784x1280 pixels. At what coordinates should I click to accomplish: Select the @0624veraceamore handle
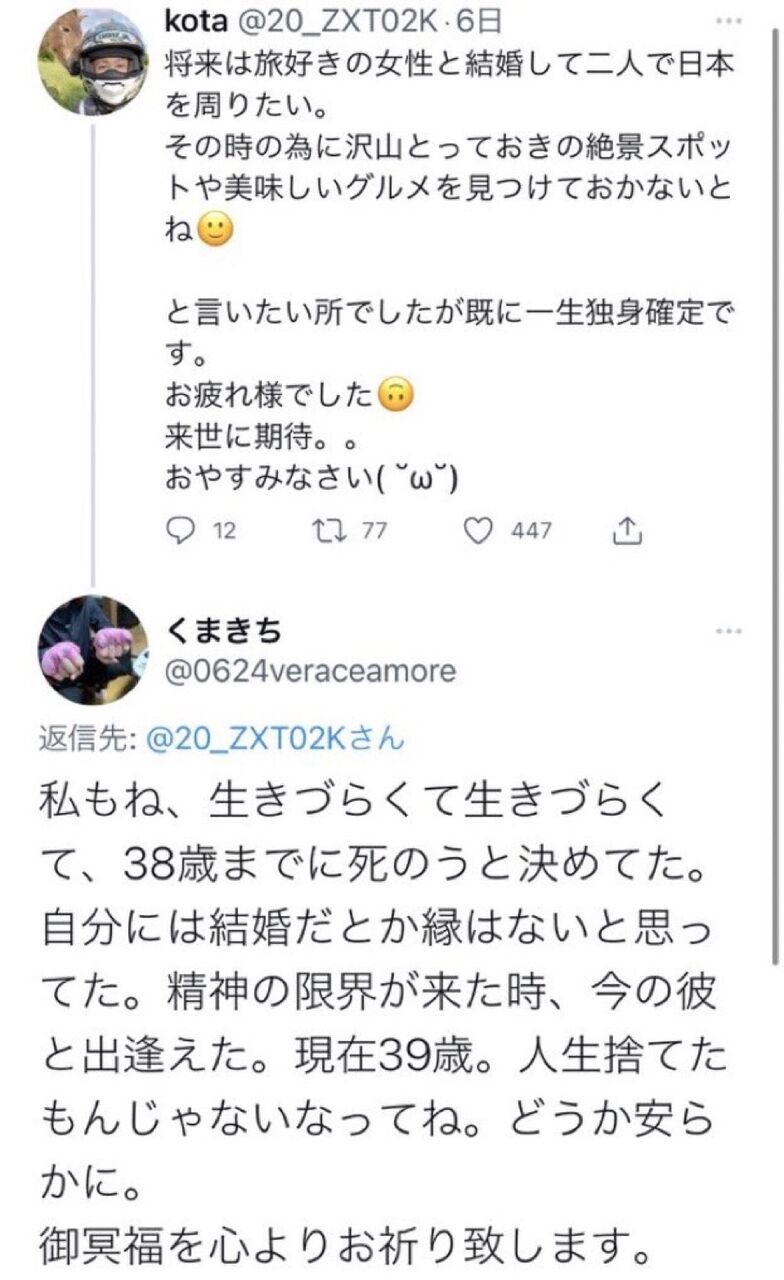tap(310, 670)
